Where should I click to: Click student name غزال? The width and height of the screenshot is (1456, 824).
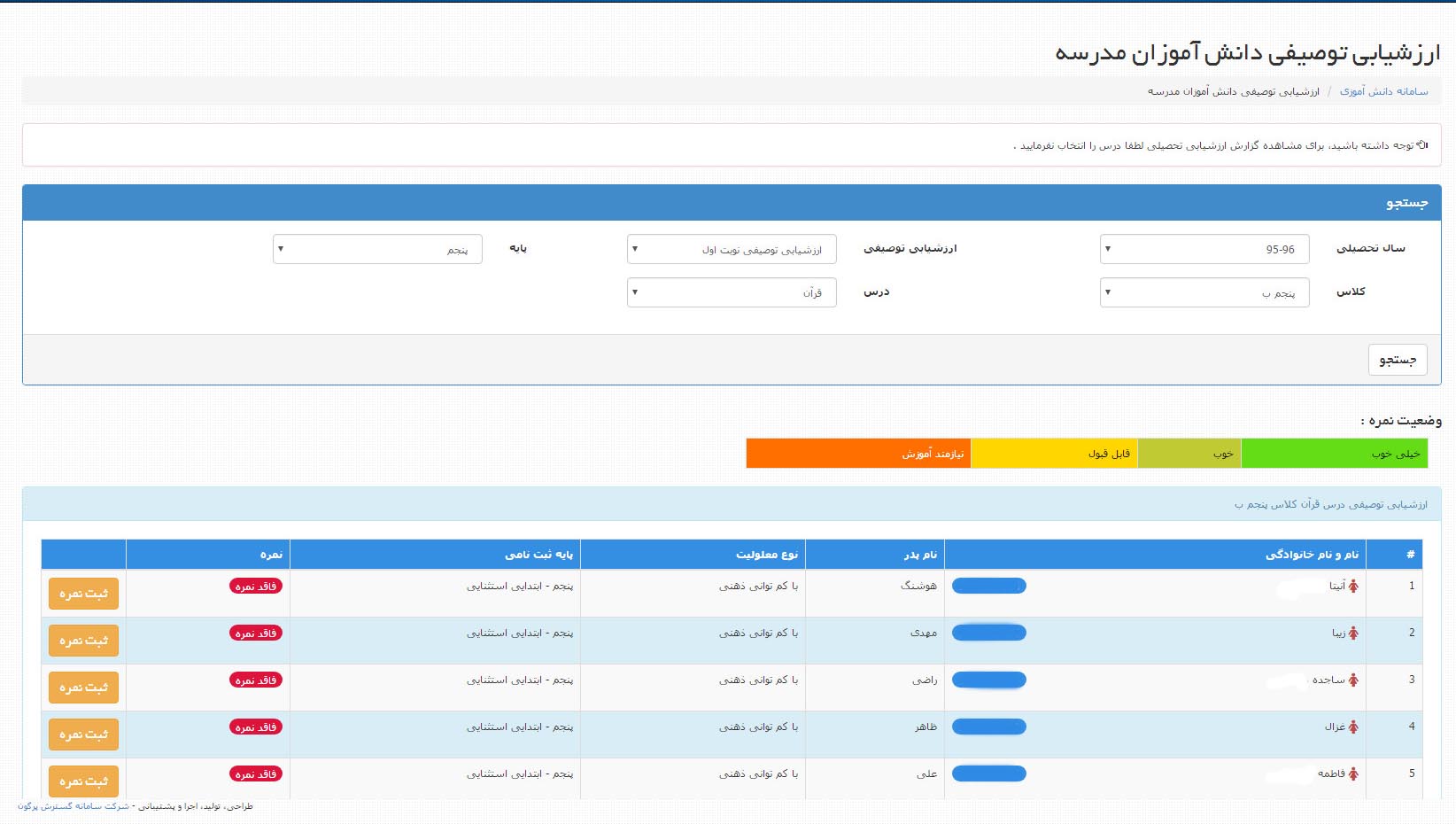coord(1335,727)
